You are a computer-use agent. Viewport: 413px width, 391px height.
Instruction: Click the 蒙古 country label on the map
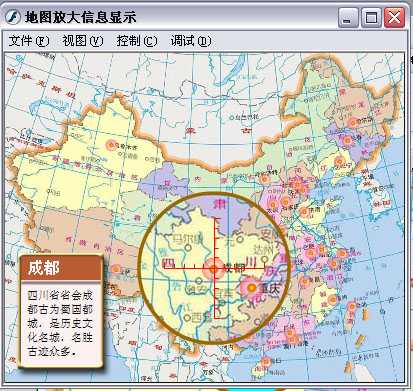coord(218,131)
